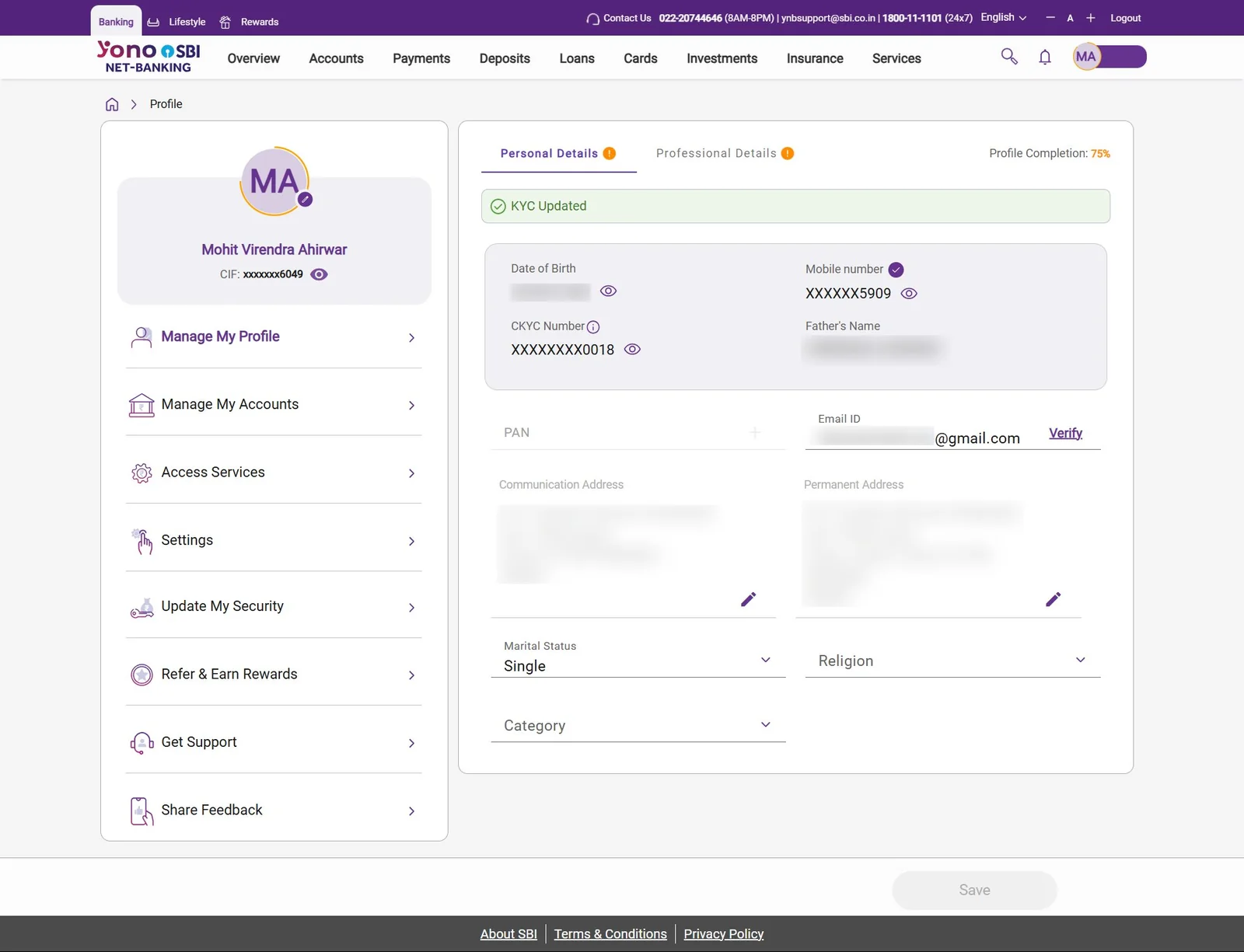Click the Profile breadcrumb text
Viewport: 1244px width, 952px height.
(x=166, y=104)
